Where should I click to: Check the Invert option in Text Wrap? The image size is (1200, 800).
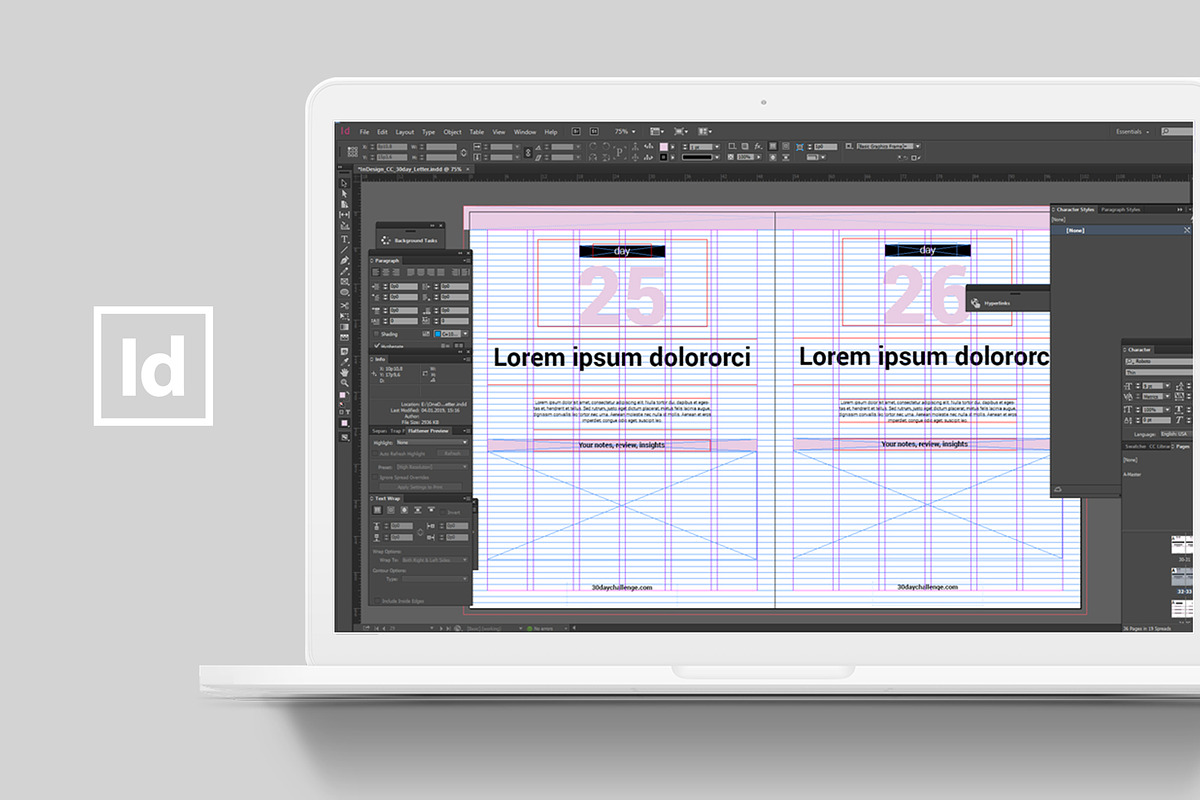click(x=444, y=511)
